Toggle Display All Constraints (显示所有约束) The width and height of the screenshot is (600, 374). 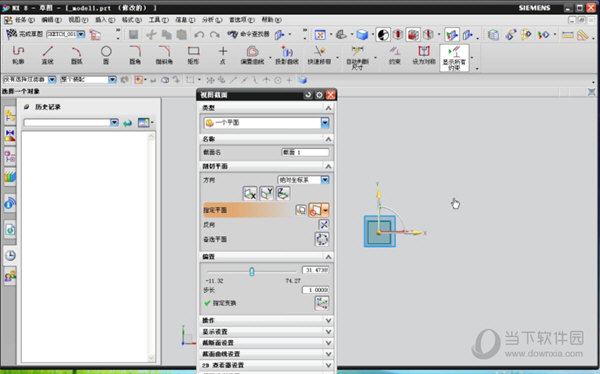(454, 58)
